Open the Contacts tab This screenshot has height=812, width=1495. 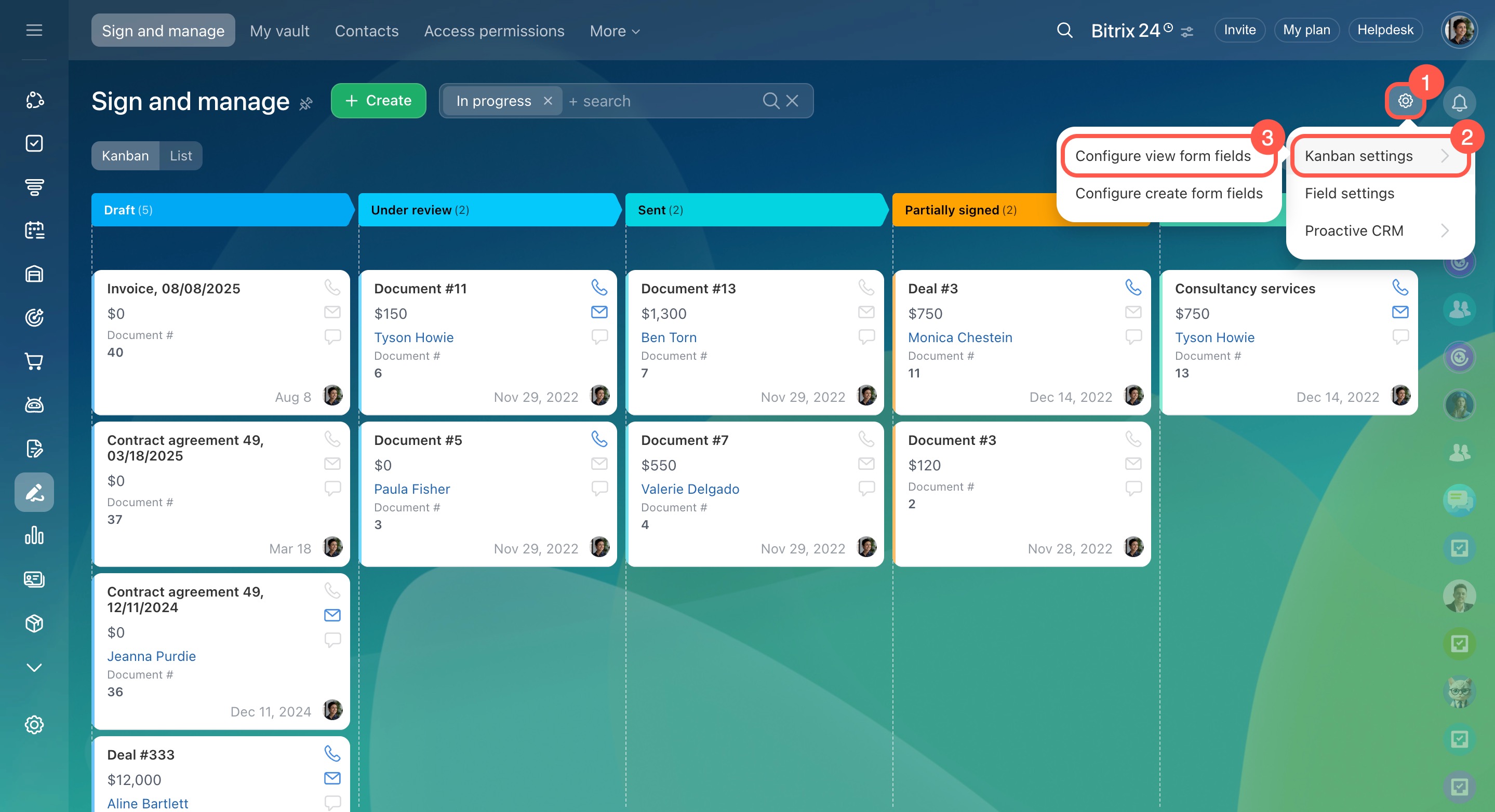(366, 31)
